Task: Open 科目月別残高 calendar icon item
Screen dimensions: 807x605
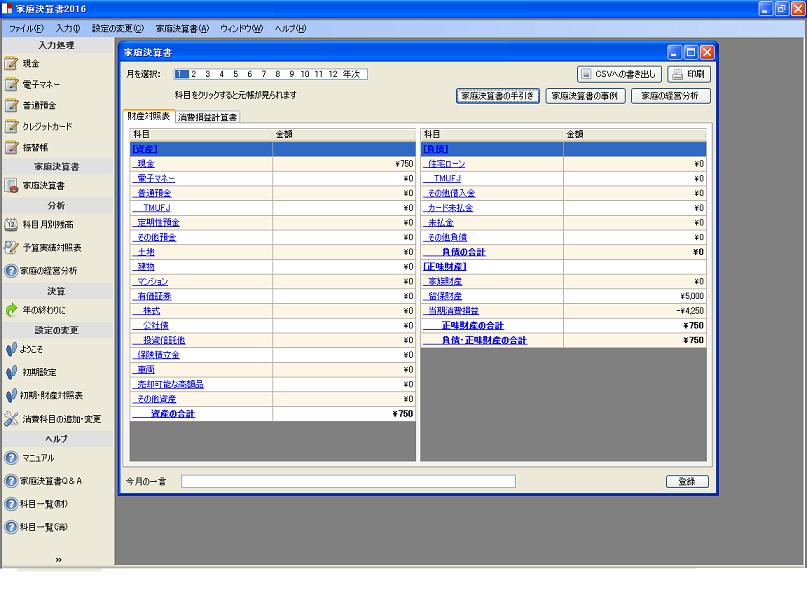Action: pyautogui.click(x=12, y=224)
